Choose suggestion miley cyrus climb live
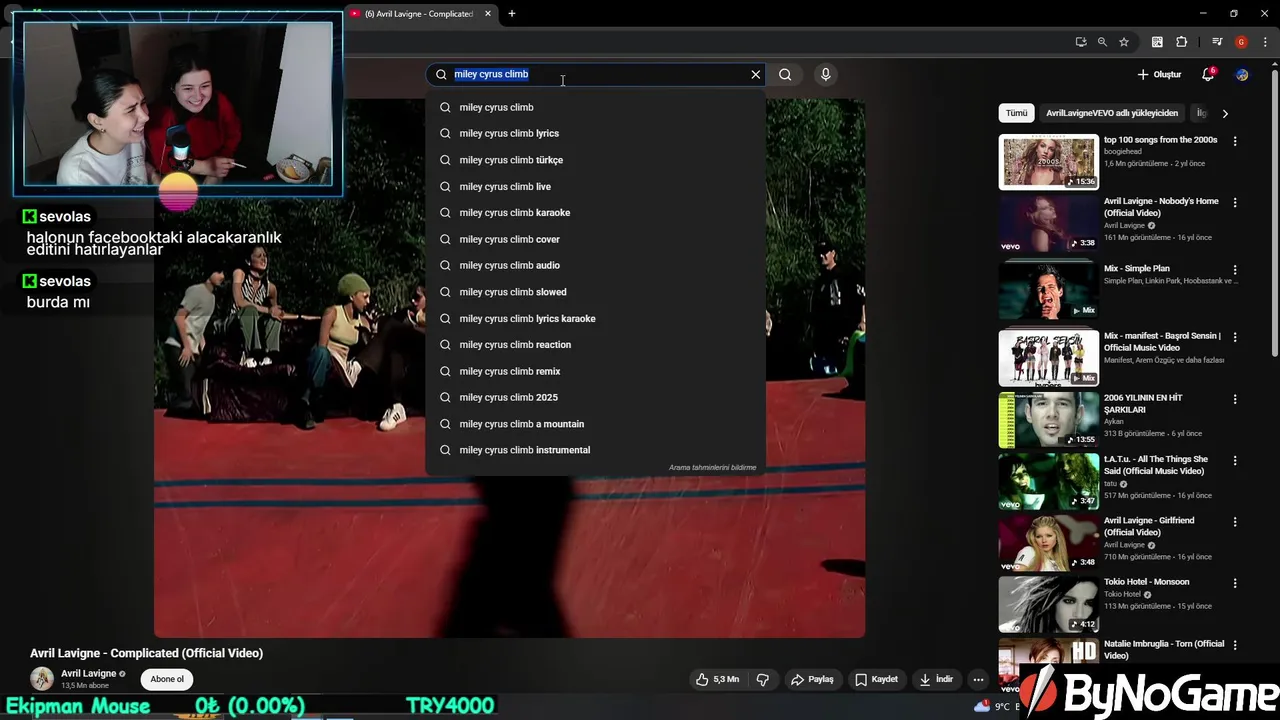Screen dimensions: 1280x720 click(596, 186)
